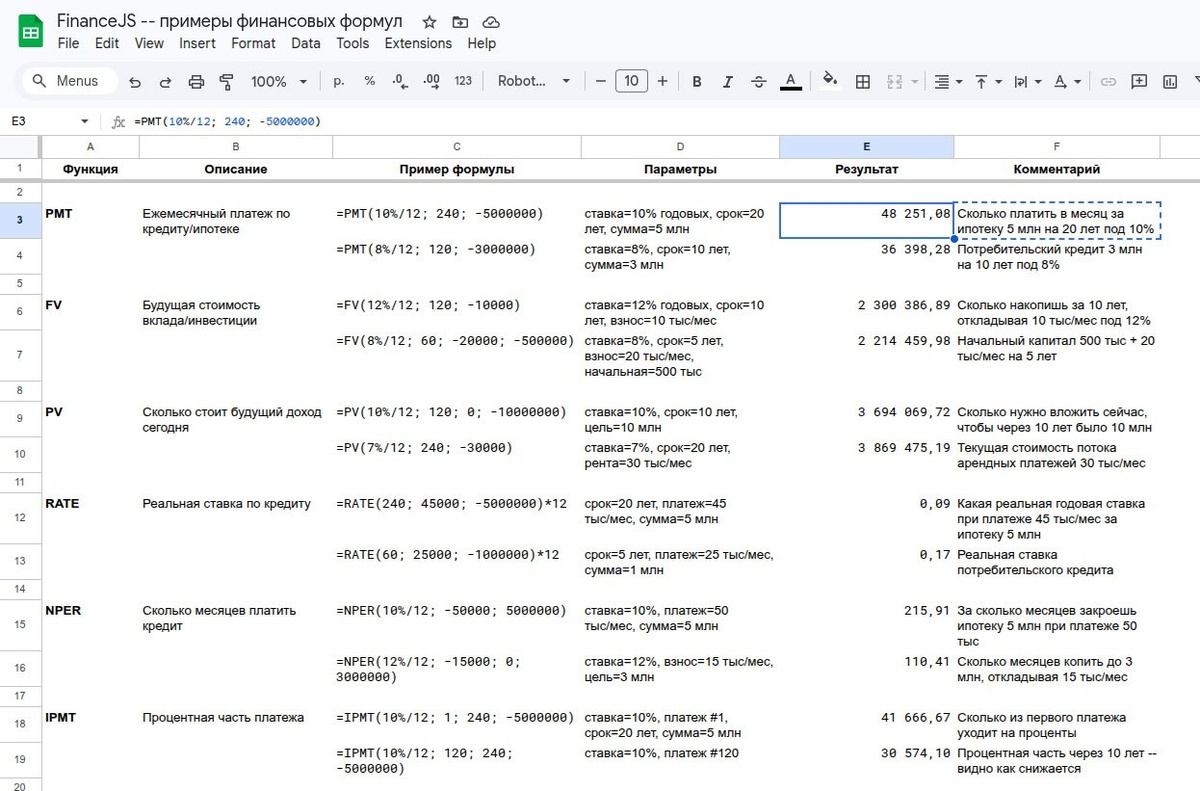Open the Edit menu
1200x791 pixels.
(107, 43)
